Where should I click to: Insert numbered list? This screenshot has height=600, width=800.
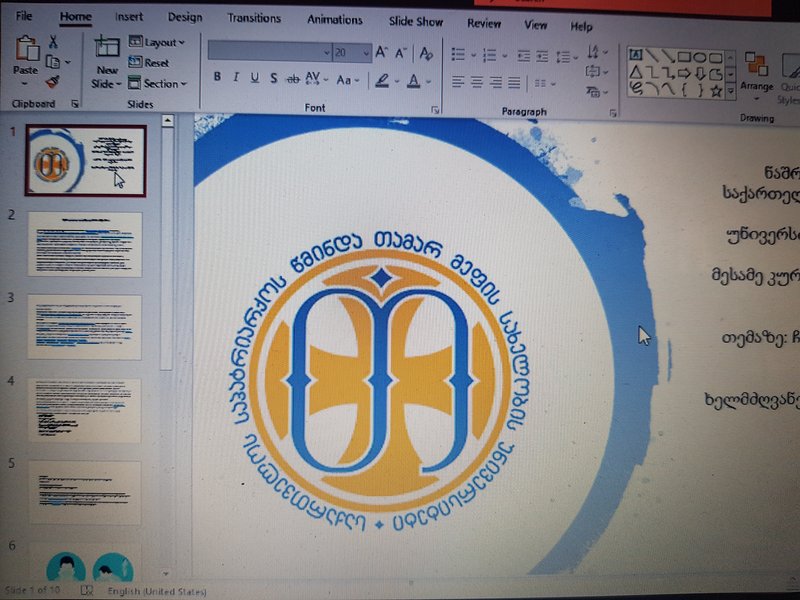489,55
